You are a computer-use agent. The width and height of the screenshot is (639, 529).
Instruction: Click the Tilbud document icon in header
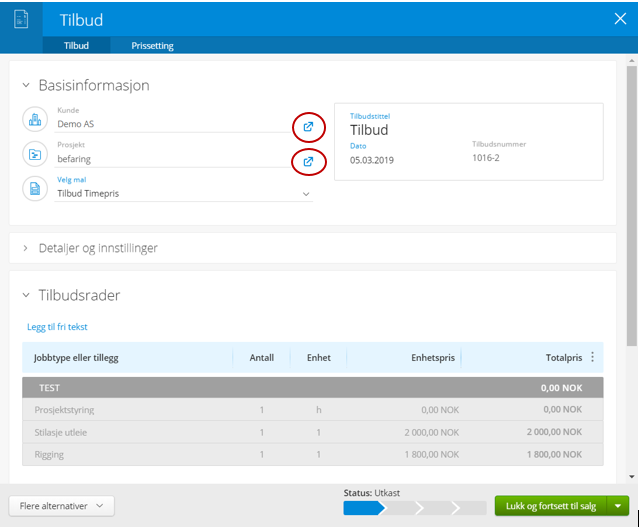point(21,19)
